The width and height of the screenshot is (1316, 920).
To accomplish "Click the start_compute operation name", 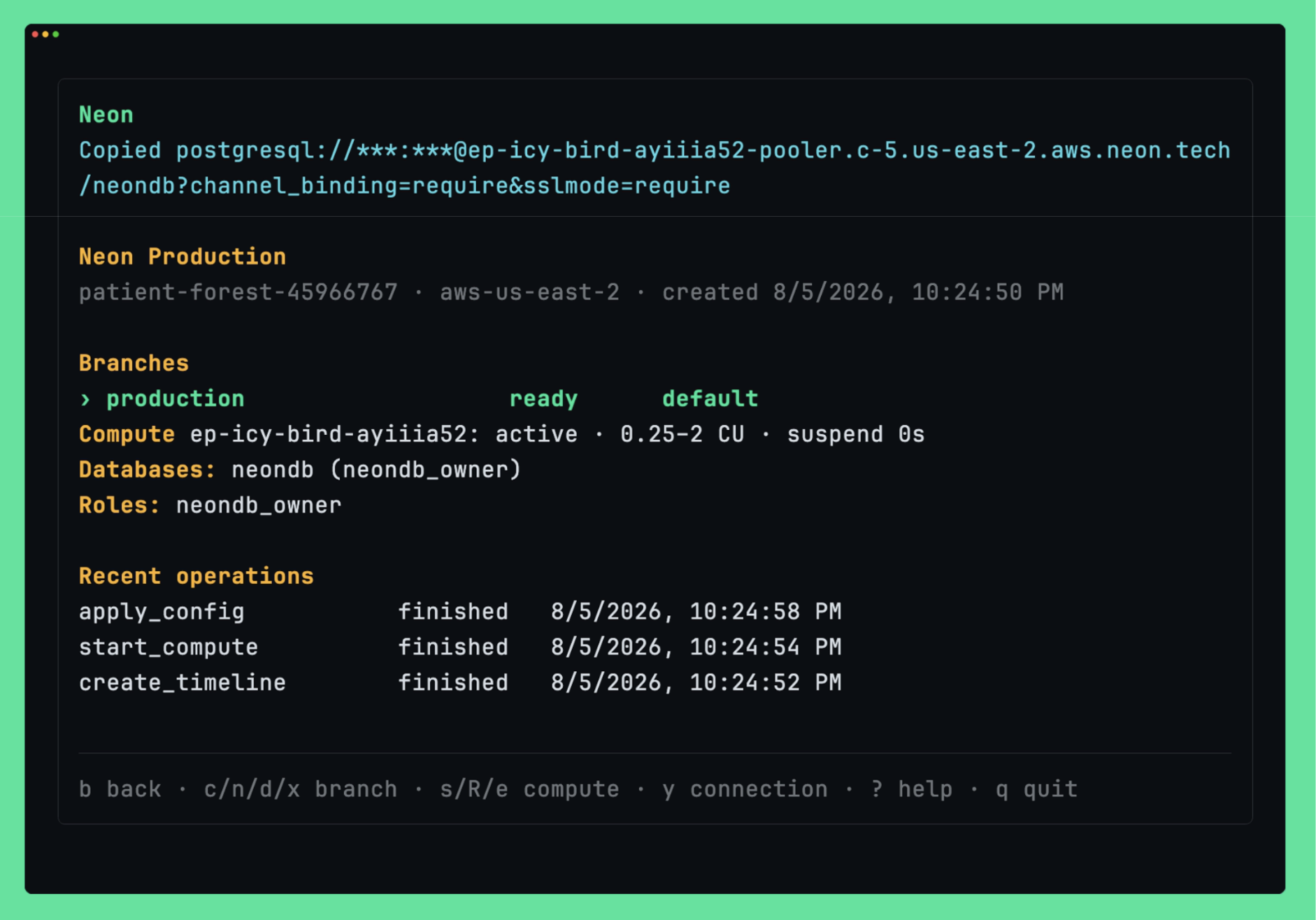I will (x=169, y=647).
